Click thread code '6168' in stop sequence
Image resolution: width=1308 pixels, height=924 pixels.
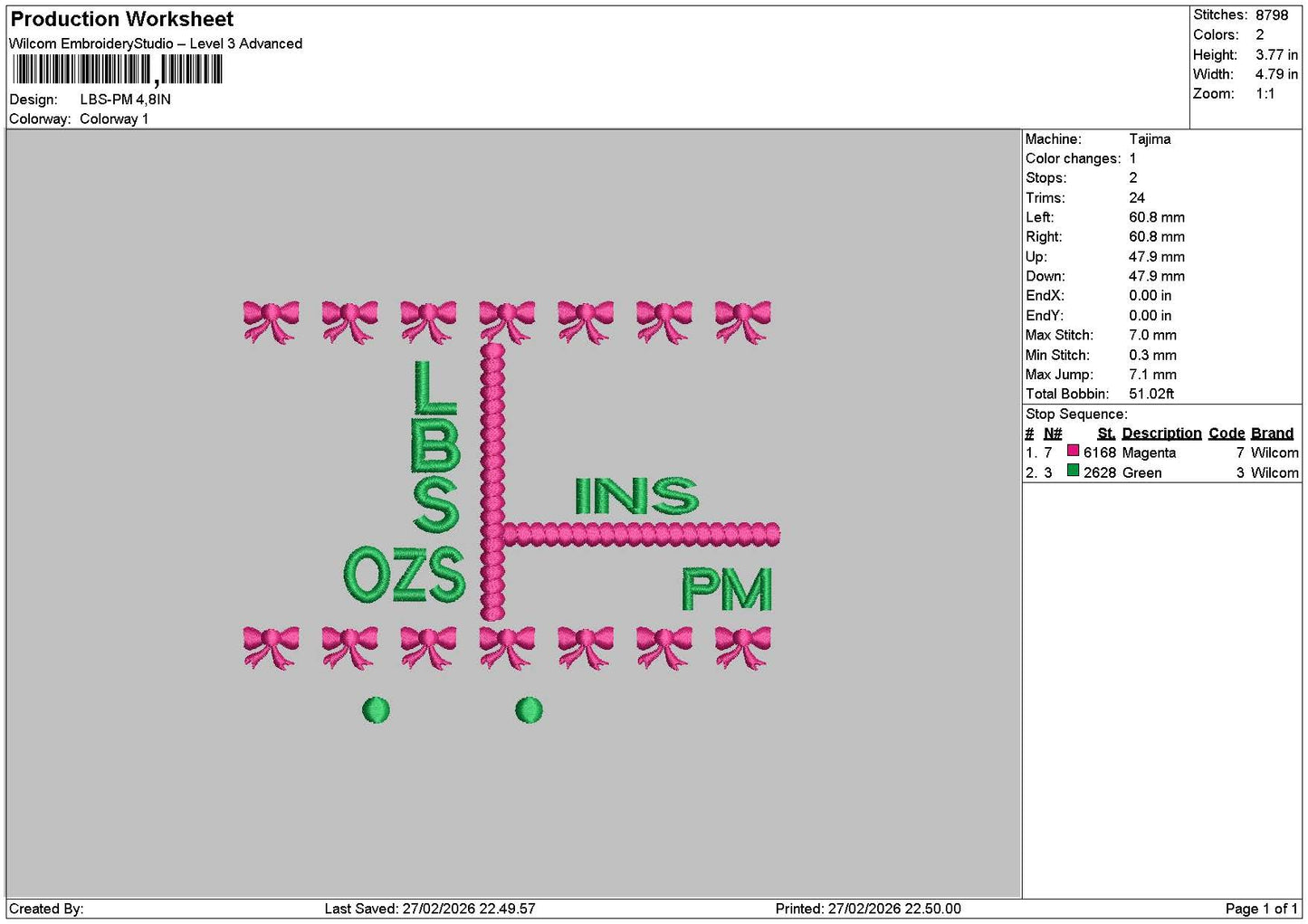click(x=1100, y=453)
